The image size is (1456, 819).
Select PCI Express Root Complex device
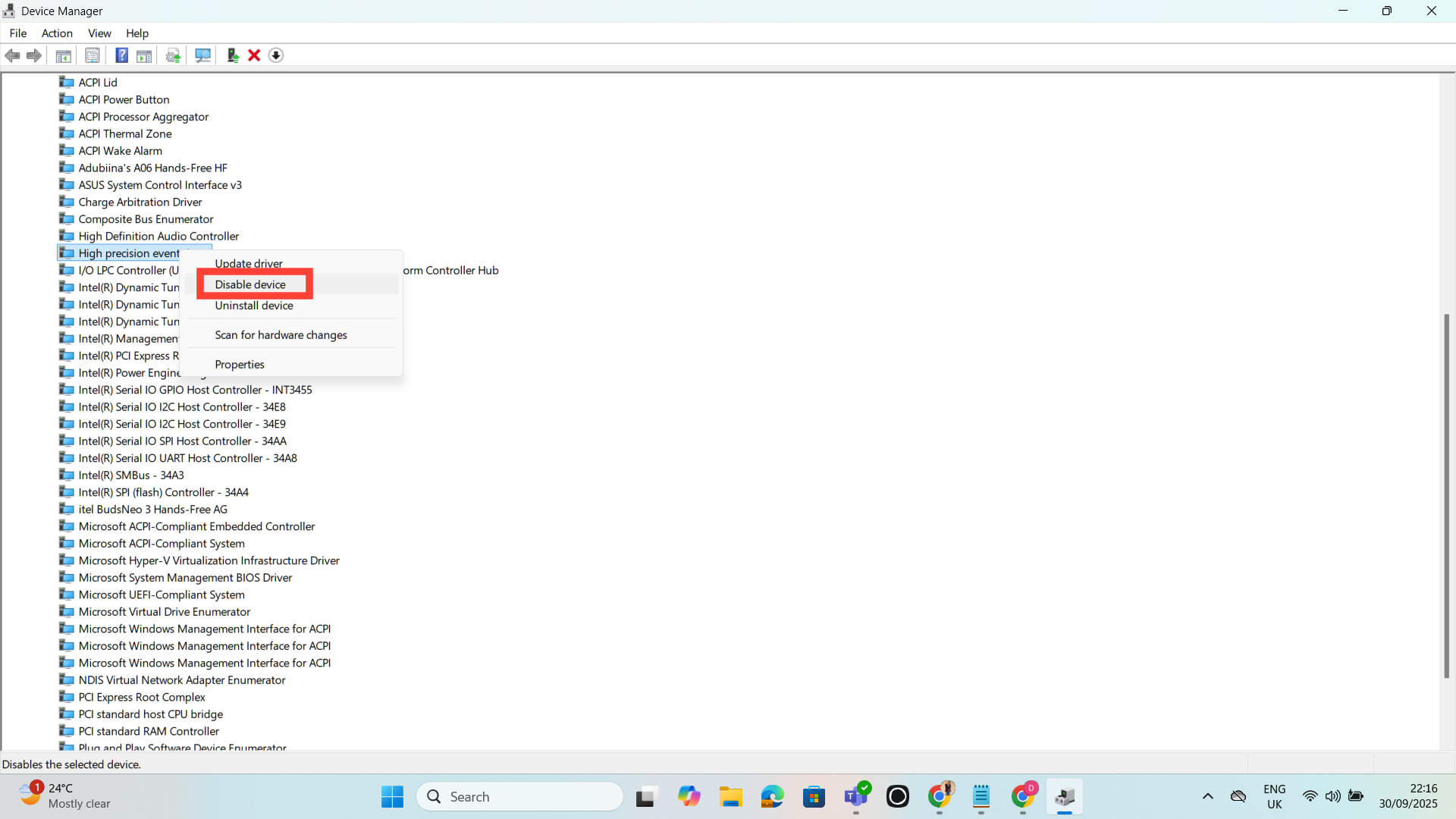click(x=142, y=698)
